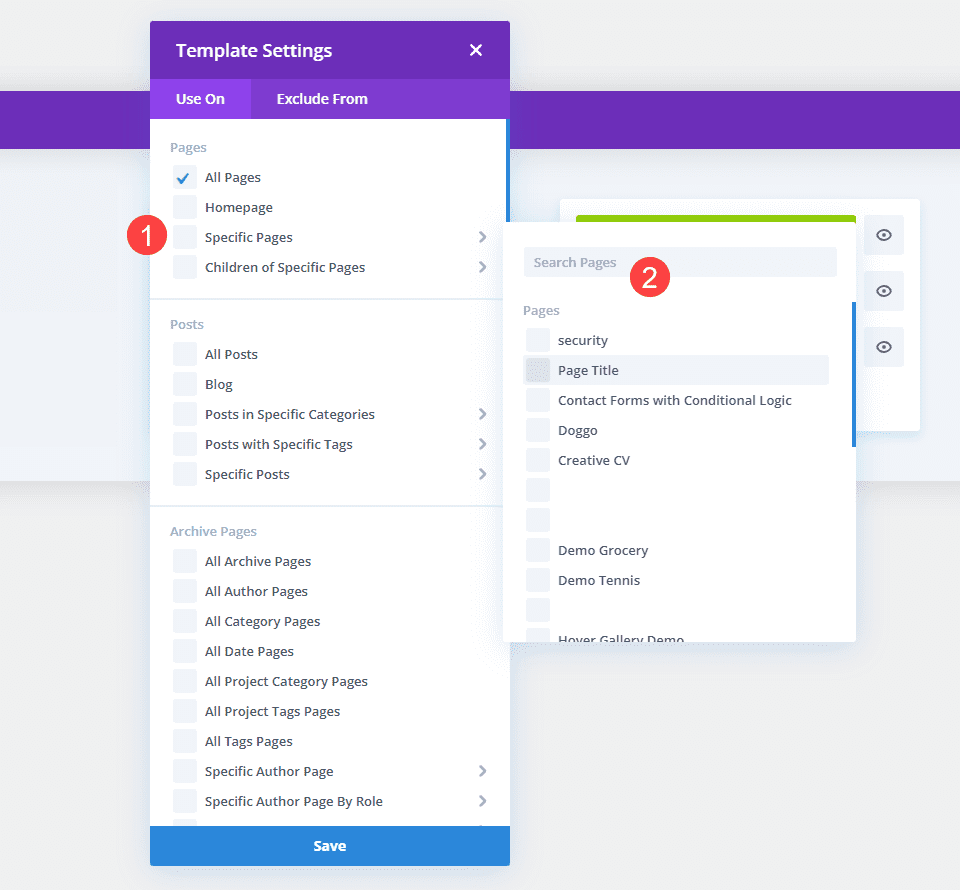Toggle the first visibility eye icon
Viewport: 960px width, 890px height.
883,234
